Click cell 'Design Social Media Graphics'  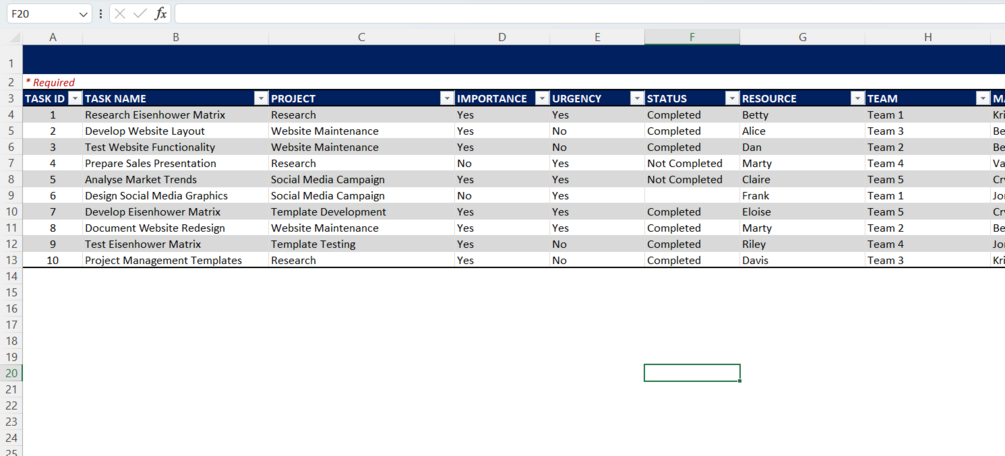pyautogui.click(x=176, y=196)
